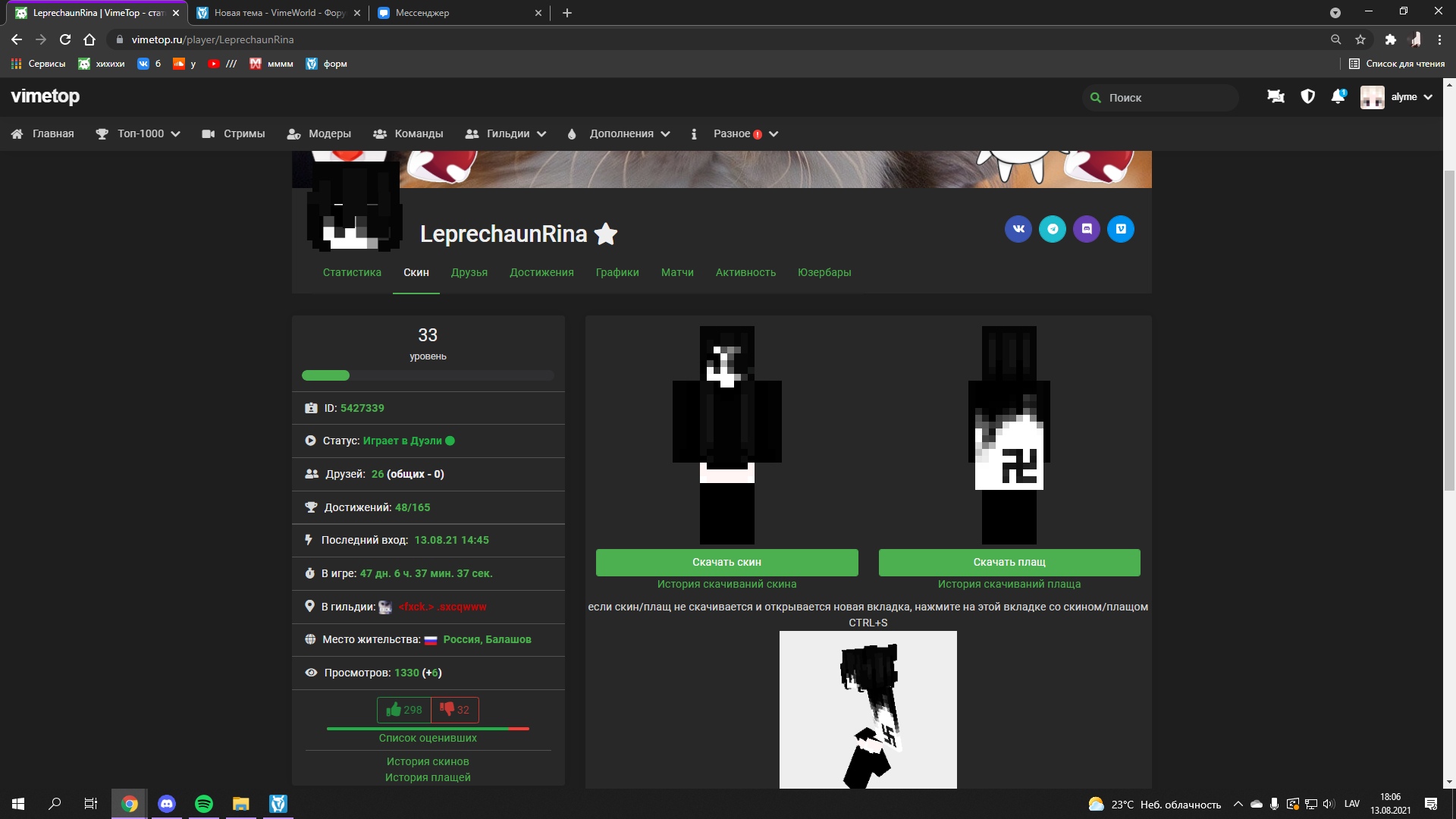Click the Скачать скин button
Viewport: 1456px width, 819px height.
[726, 562]
